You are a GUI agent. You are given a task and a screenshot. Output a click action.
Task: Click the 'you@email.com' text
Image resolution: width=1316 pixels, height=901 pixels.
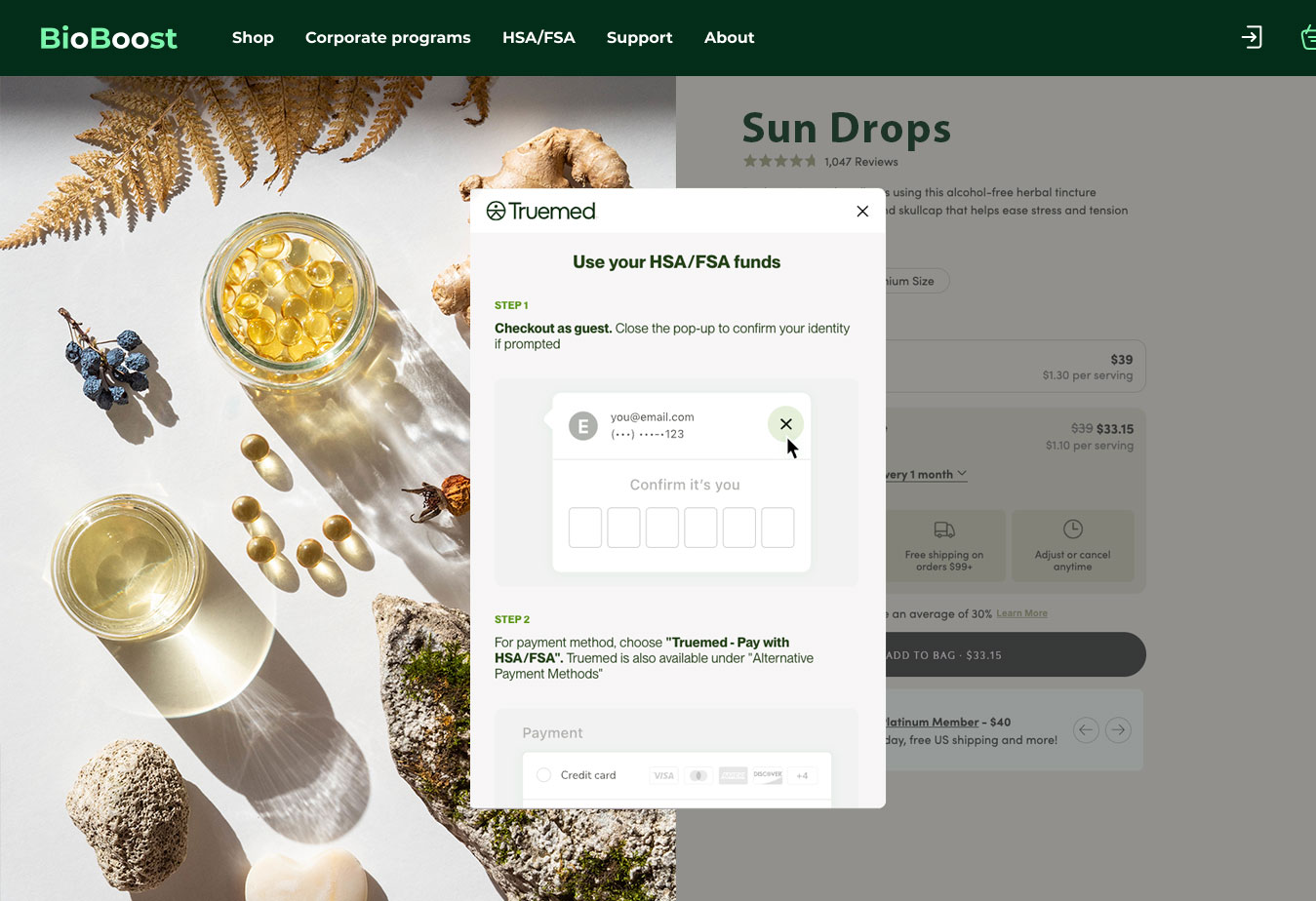[x=653, y=417]
